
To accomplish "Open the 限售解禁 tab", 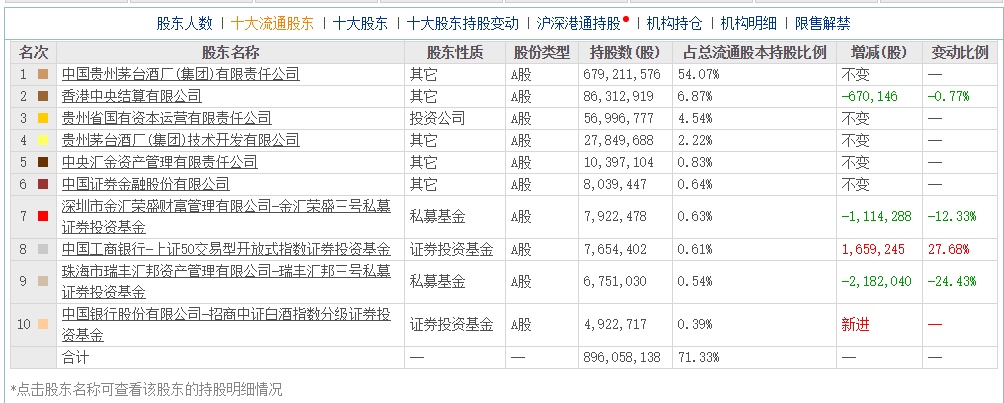I will (x=823, y=24).
